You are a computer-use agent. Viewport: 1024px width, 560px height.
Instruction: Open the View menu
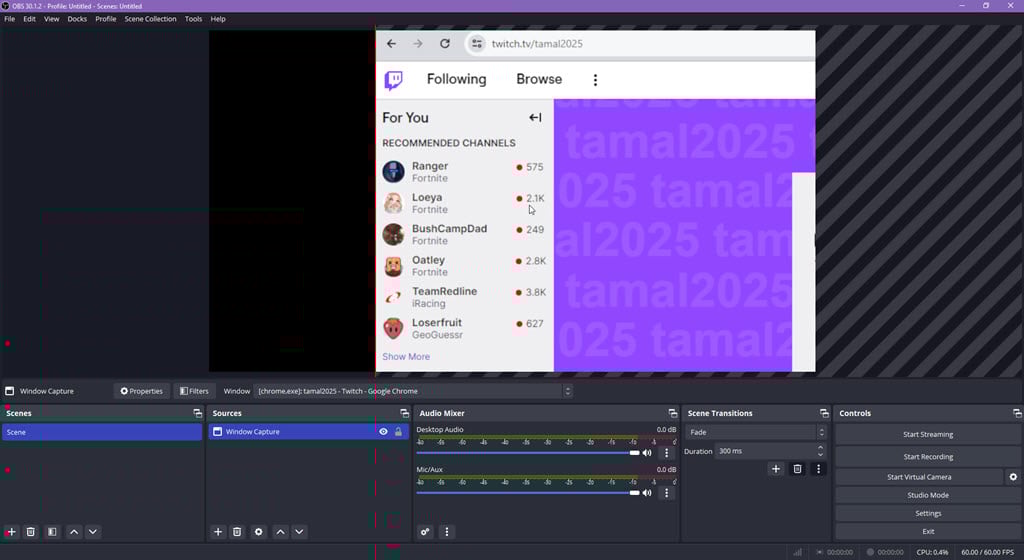coord(52,19)
